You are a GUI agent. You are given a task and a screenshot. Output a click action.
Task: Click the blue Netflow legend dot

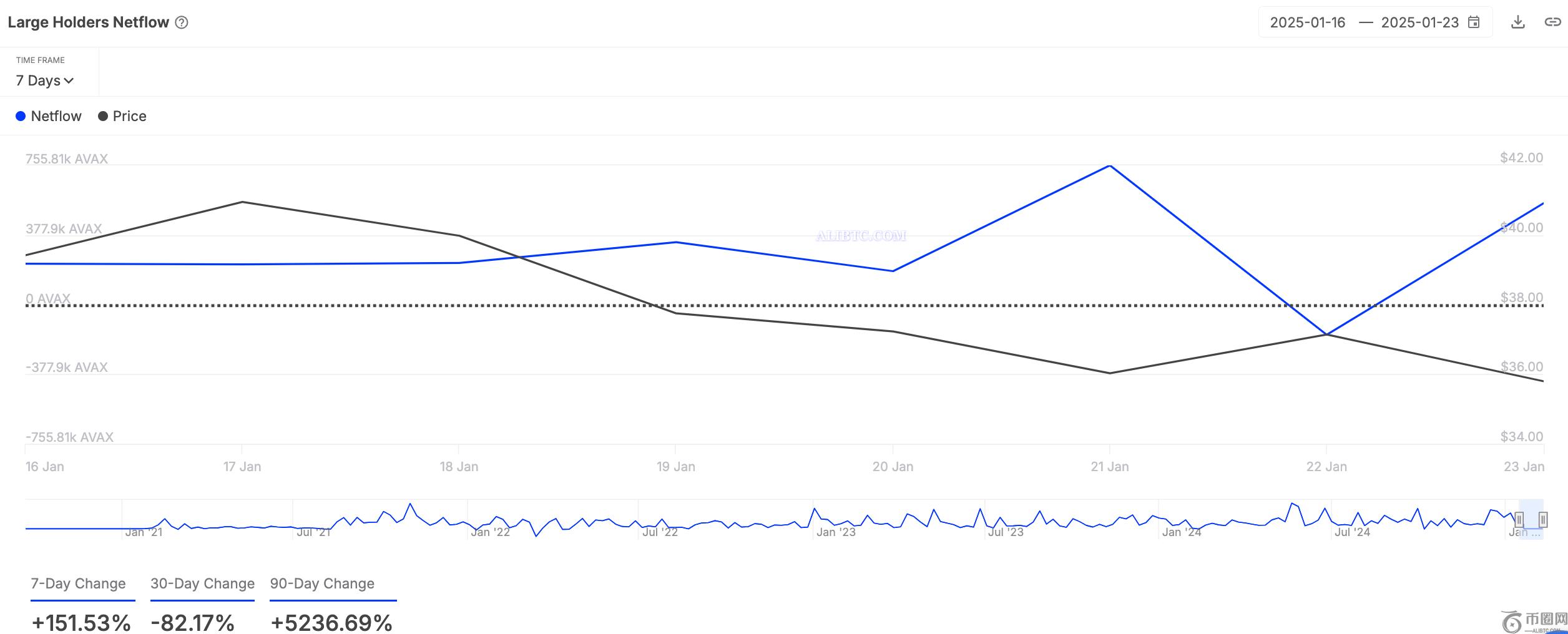(21, 116)
